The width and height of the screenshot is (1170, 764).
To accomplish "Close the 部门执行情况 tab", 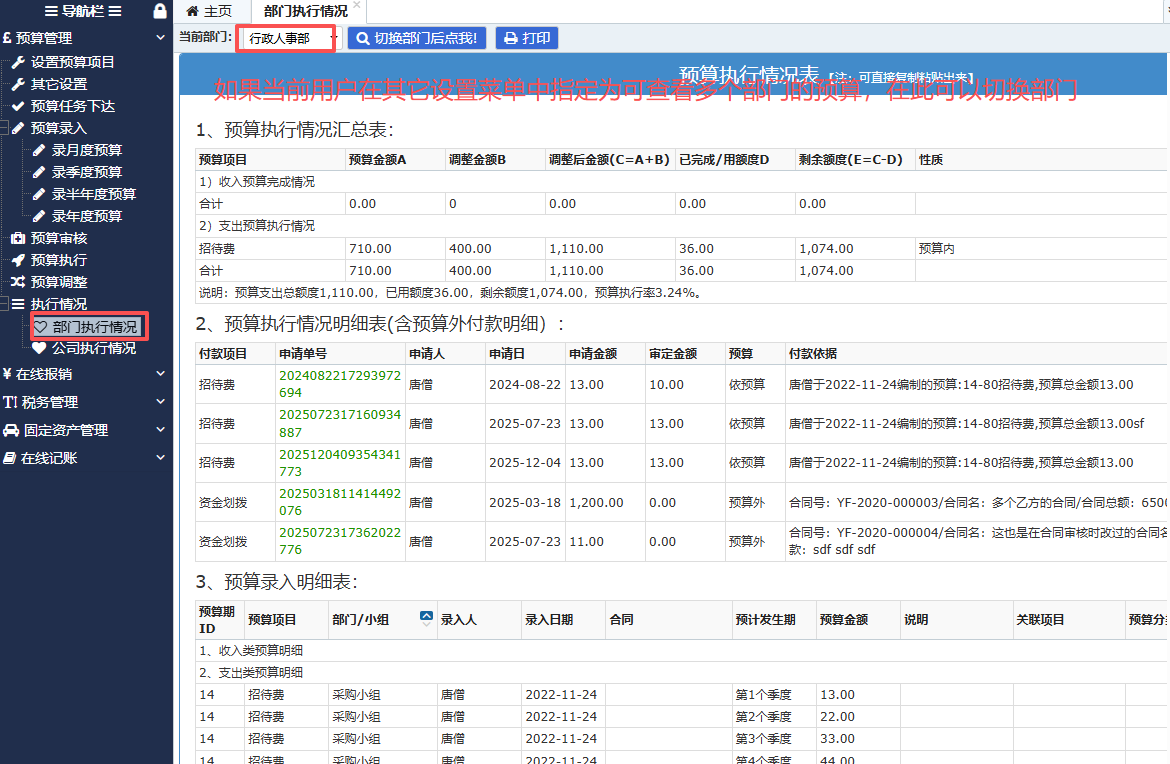I will pyautogui.click(x=357, y=6).
